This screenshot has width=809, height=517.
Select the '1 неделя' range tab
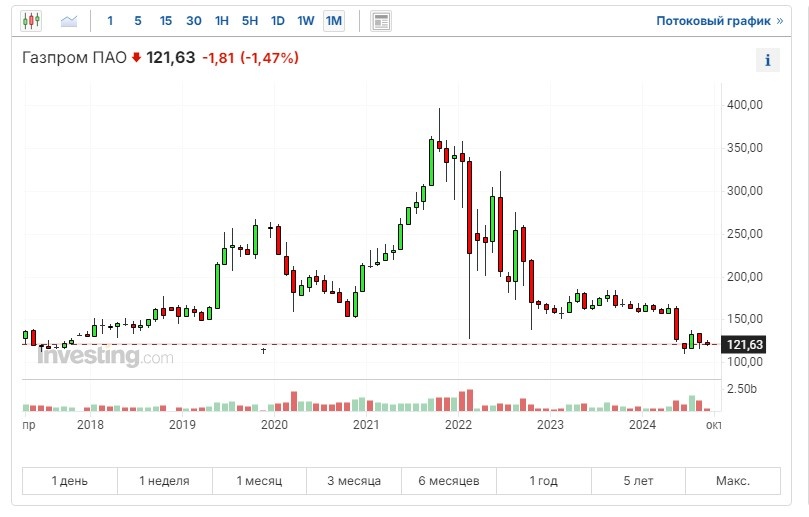[165, 481]
